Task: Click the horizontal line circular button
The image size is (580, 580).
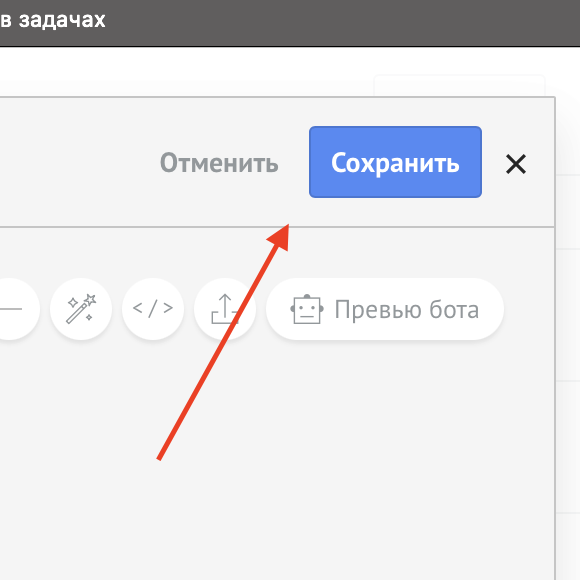Action: pos(10,309)
